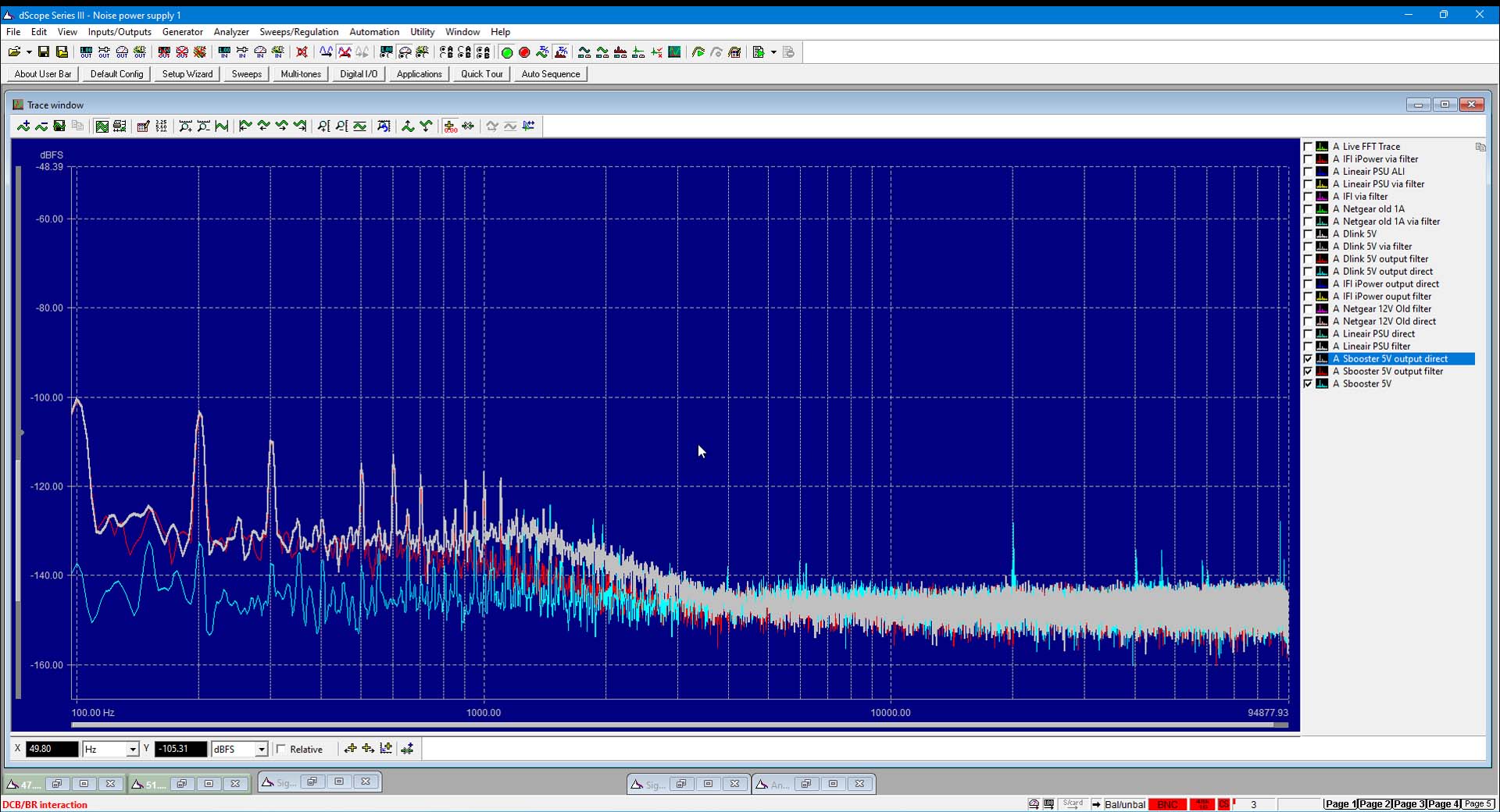Open the X units Hz dropdown
Screen dimensions: 1500x812
[132, 750]
